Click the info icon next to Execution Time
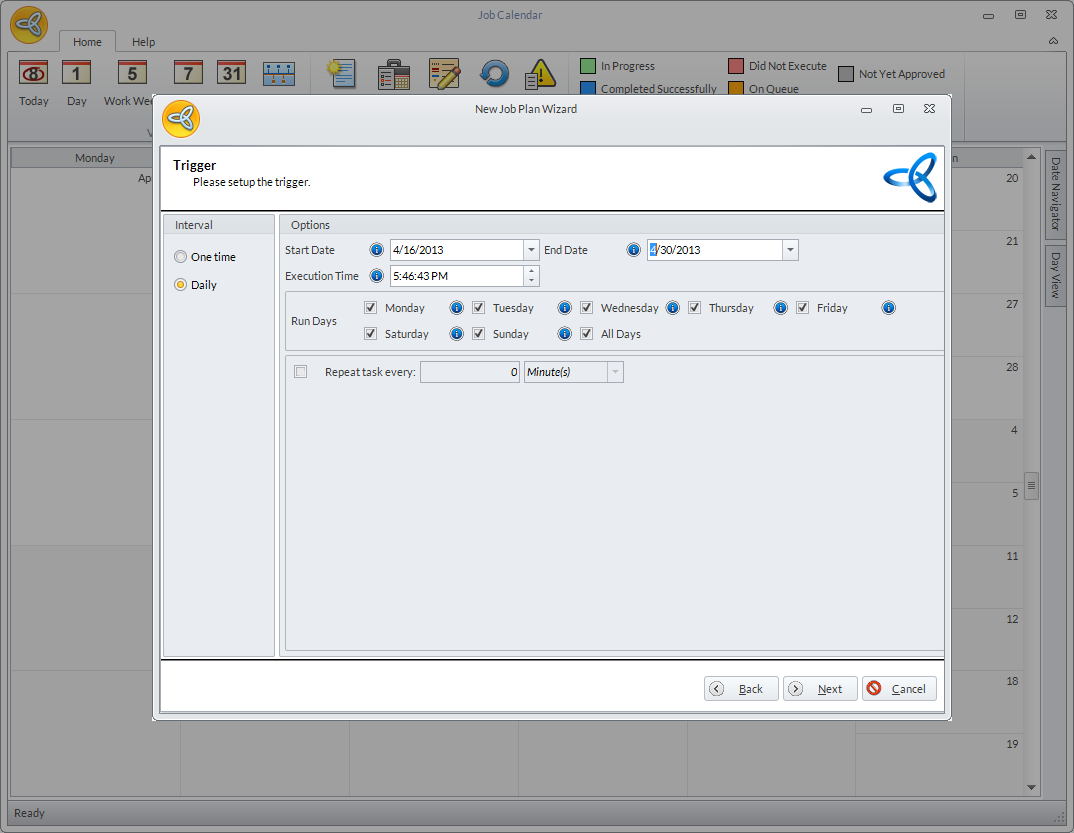1074x833 pixels. point(377,276)
